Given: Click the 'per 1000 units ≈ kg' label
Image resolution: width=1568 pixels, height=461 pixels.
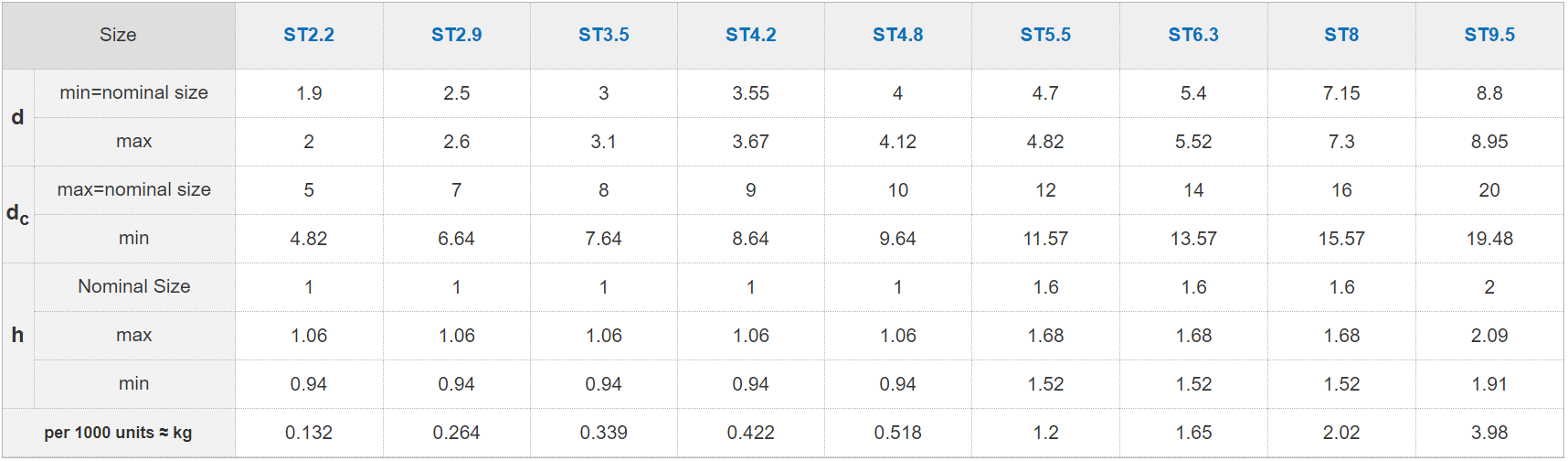Looking at the screenshot, I should coord(118,433).
